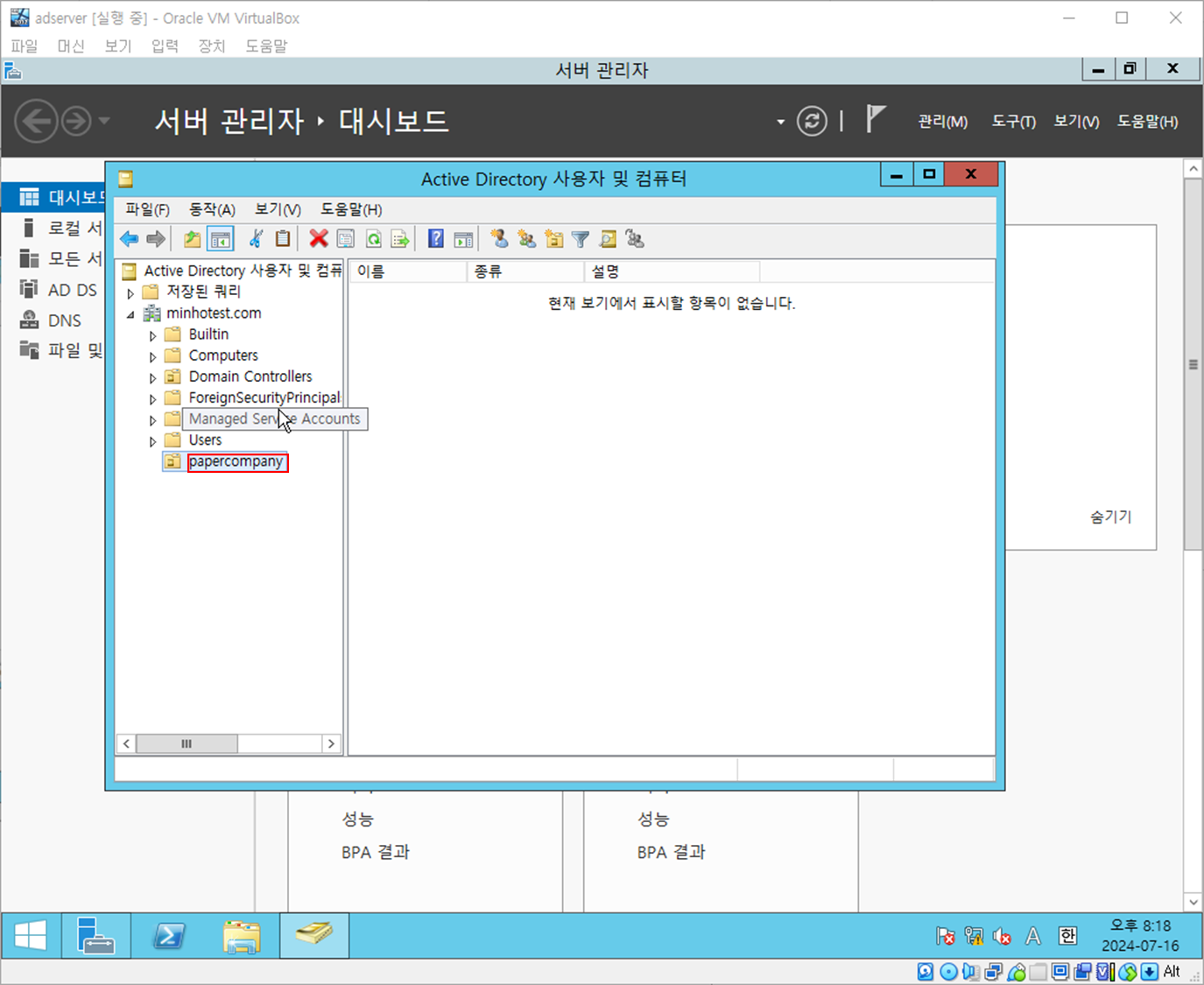Open filter options funnel icon
Screen dimensions: 1204x985
point(581,239)
